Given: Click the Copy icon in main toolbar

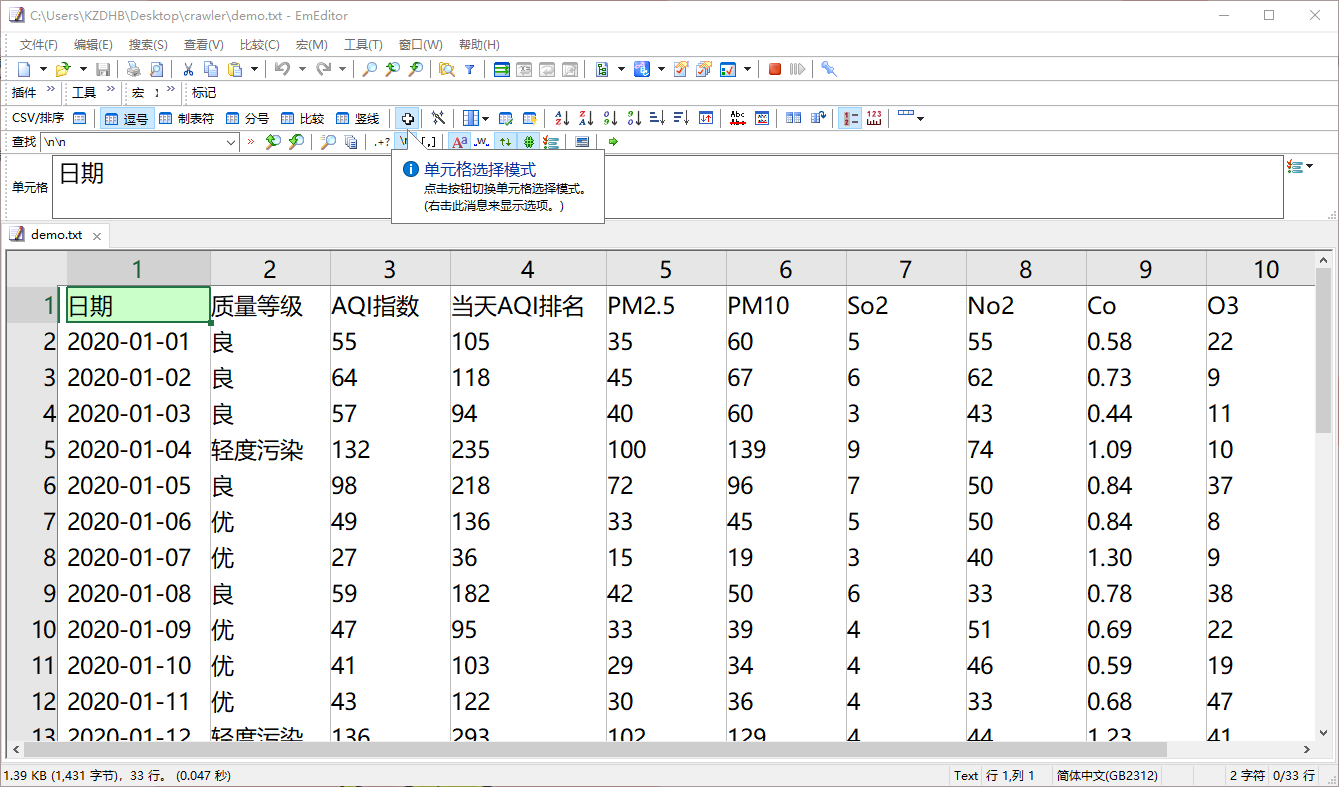Looking at the screenshot, I should 211,69.
